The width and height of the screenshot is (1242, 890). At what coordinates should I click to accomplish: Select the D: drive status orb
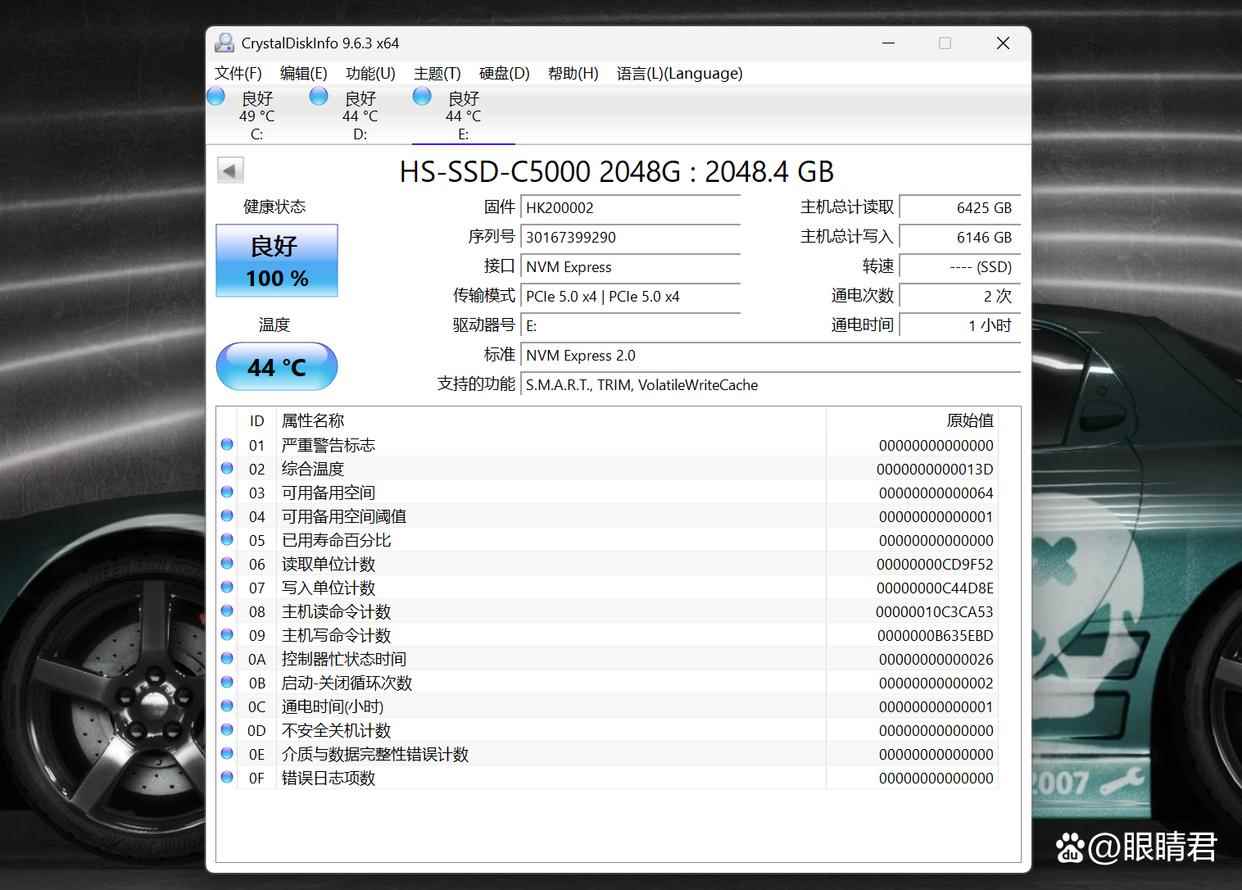(x=319, y=96)
